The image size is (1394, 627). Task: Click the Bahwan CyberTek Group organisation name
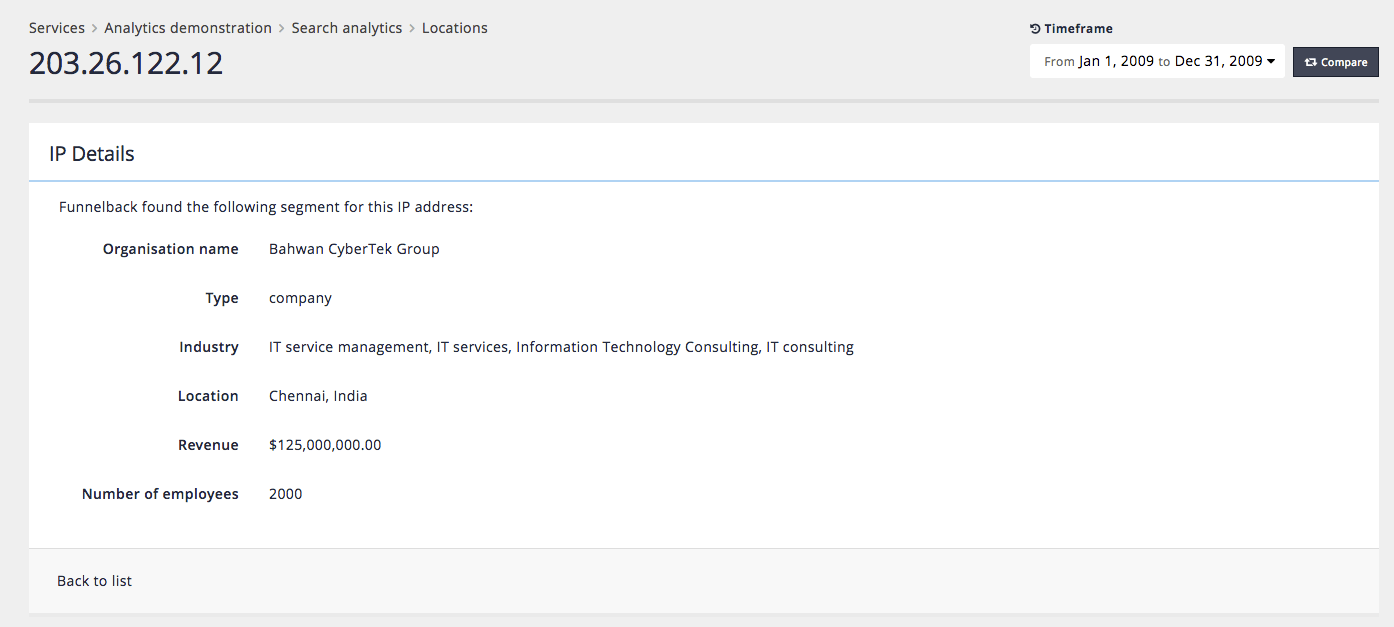(354, 249)
